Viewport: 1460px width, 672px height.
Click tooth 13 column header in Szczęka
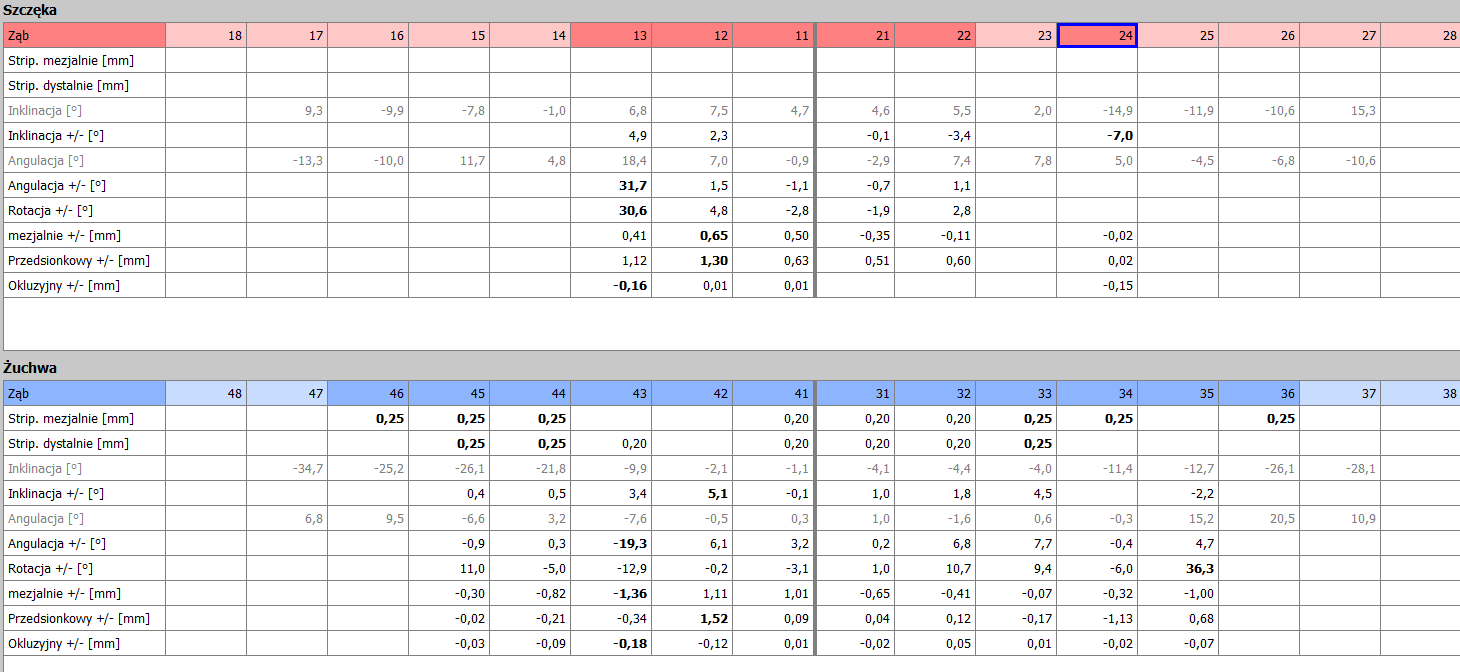pyautogui.click(x=611, y=36)
